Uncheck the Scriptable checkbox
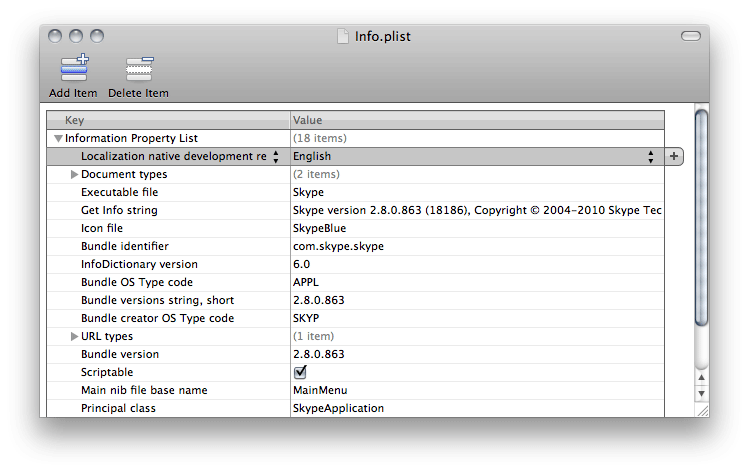This screenshot has height=472, width=749. point(300,372)
